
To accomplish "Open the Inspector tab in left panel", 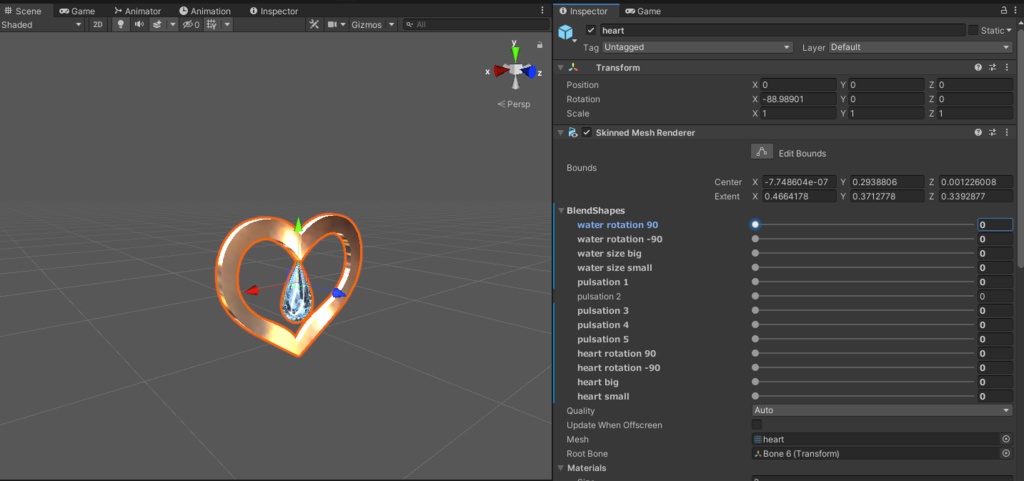I will 274,11.
